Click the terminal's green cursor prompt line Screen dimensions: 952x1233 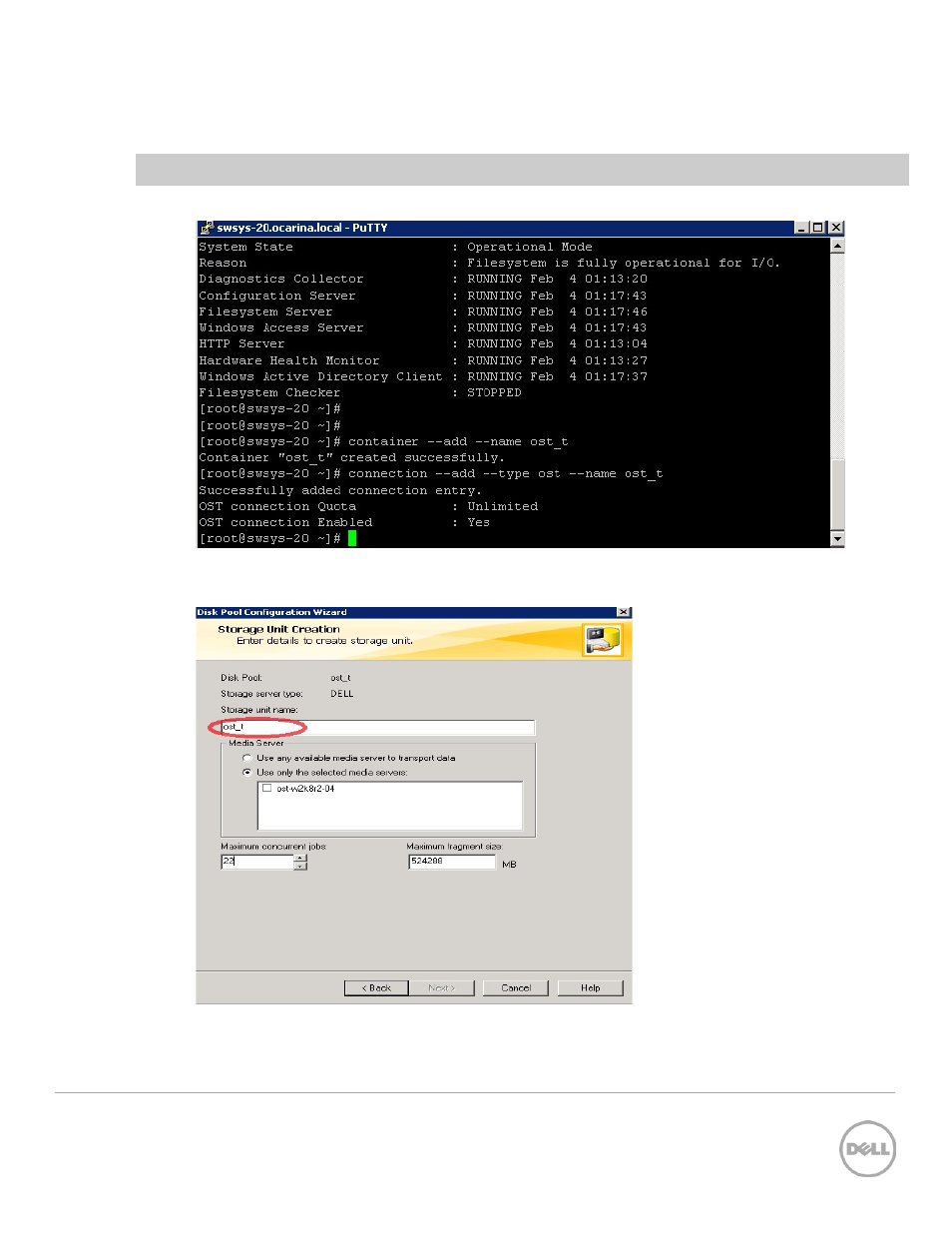coord(277,538)
